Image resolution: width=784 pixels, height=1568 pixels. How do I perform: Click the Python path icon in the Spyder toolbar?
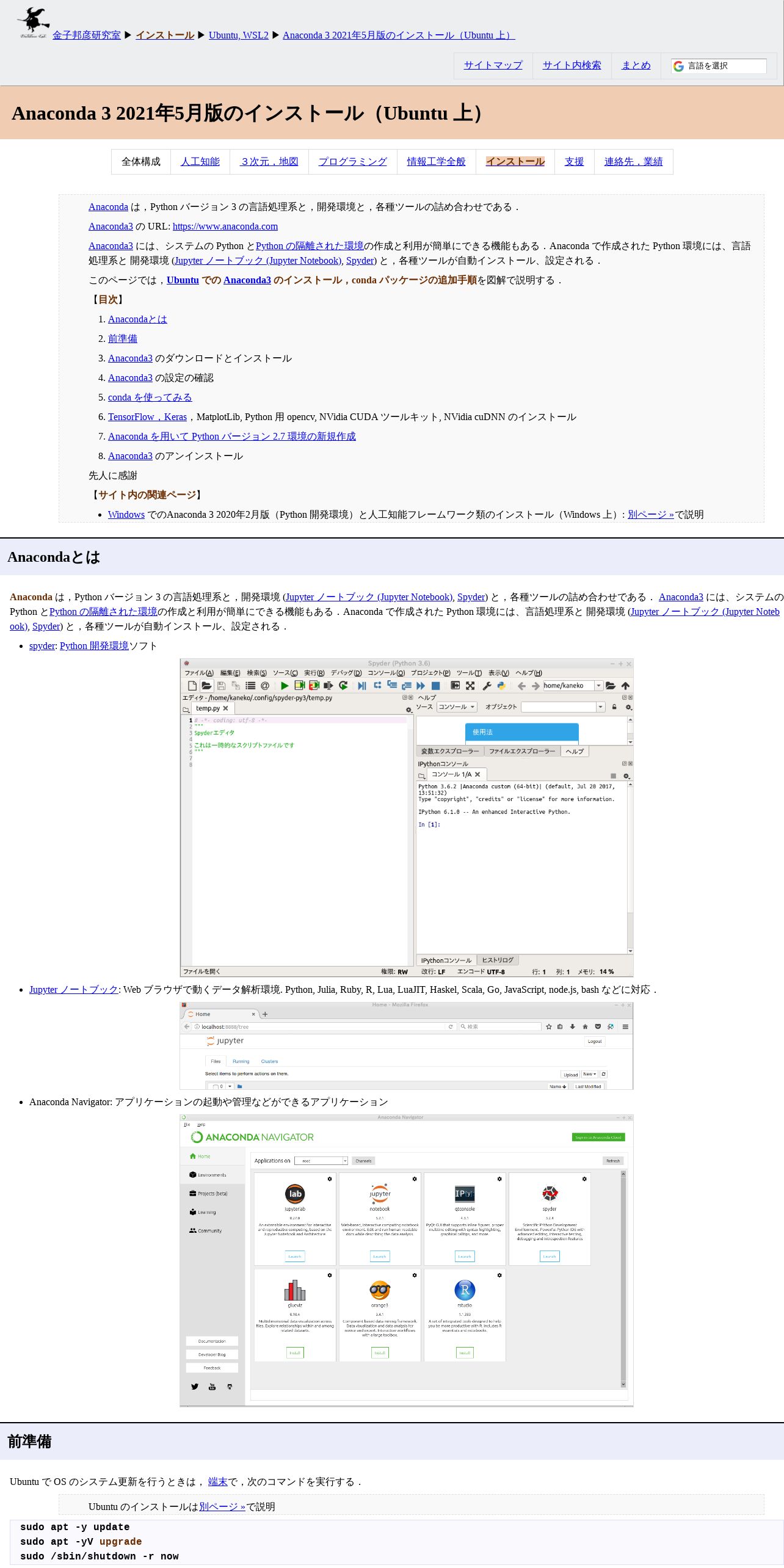[x=501, y=686]
